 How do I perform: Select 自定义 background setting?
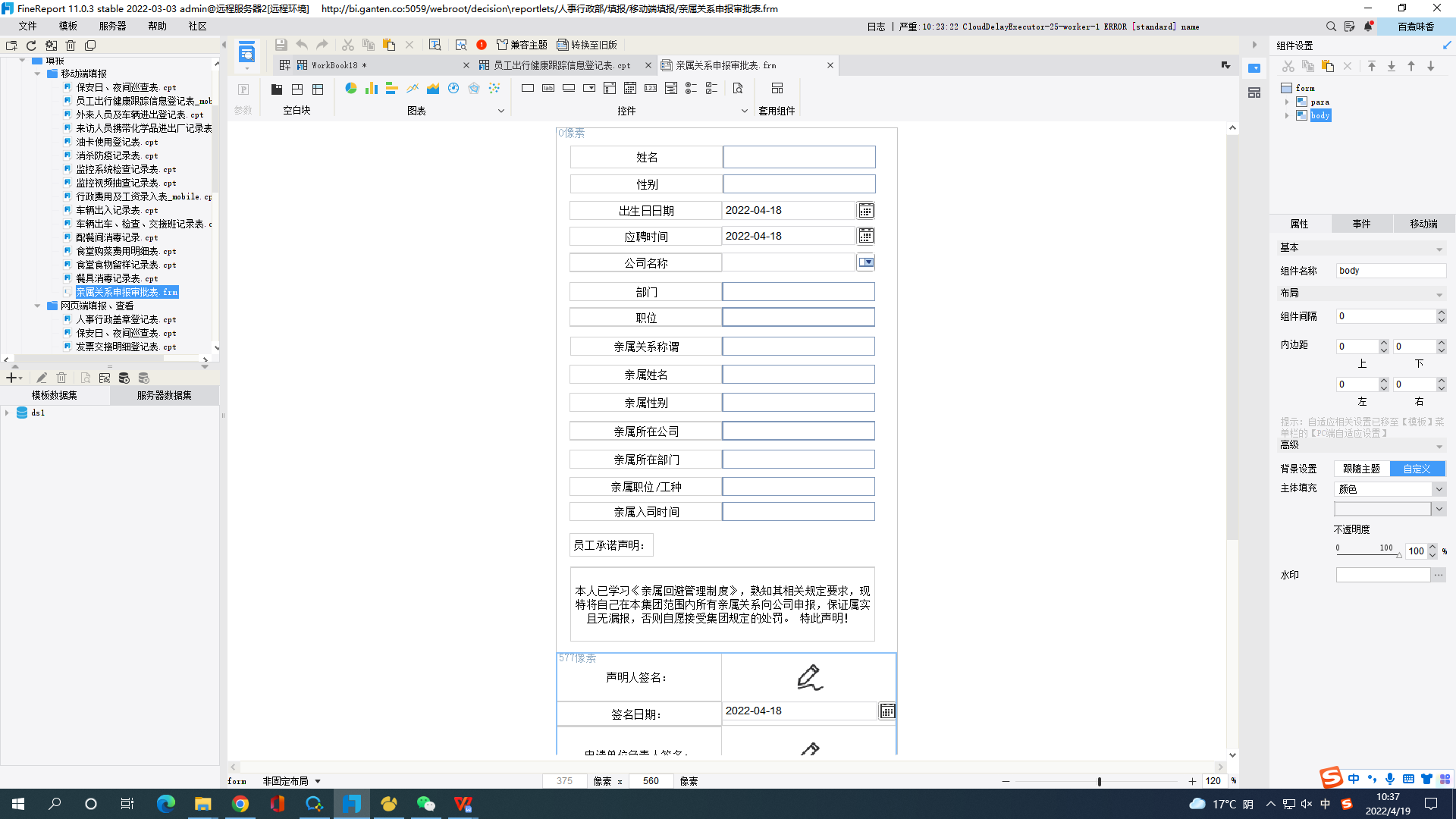[x=1416, y=469]
